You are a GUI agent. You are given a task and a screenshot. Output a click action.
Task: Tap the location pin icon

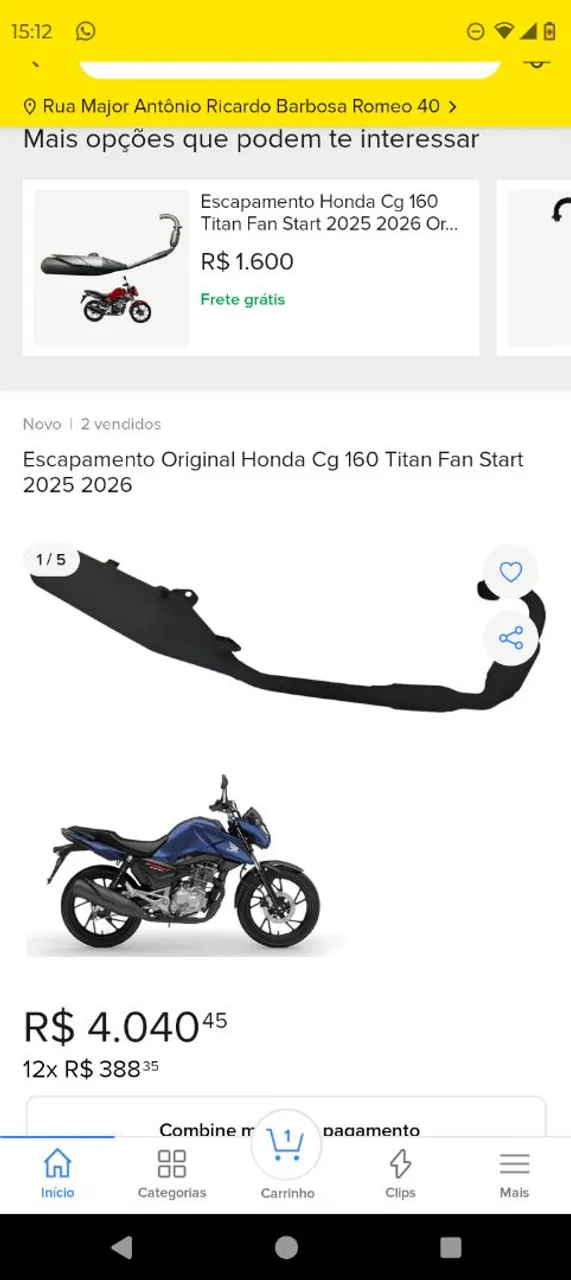(30, 106)
